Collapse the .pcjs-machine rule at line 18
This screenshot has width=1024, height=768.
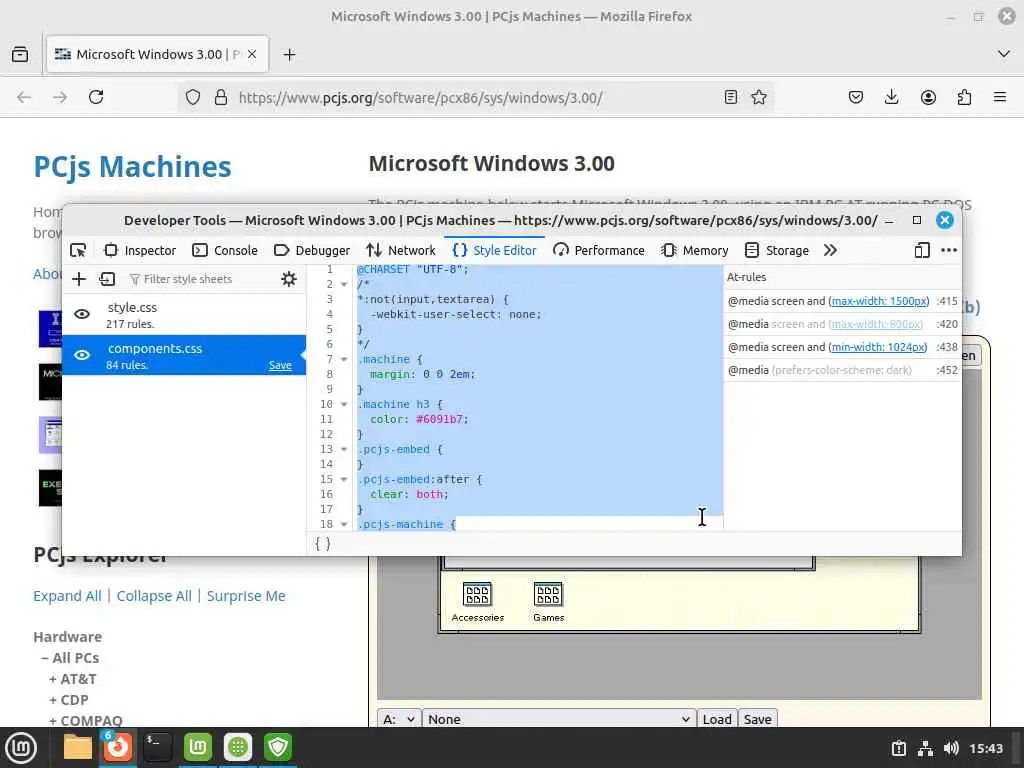click(x=344, y=525)
